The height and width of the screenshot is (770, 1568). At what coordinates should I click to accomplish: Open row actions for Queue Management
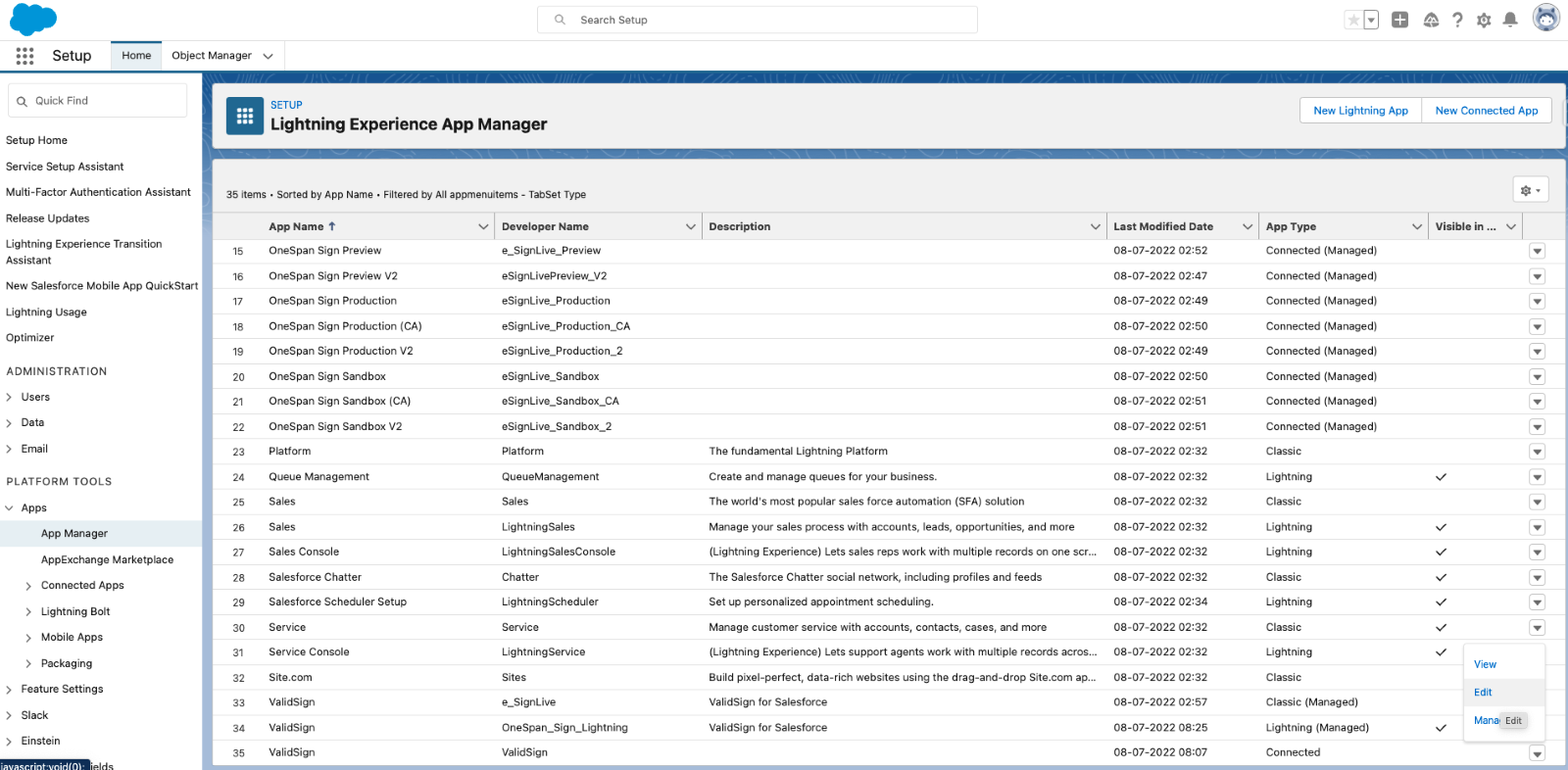click(1537, 477)
